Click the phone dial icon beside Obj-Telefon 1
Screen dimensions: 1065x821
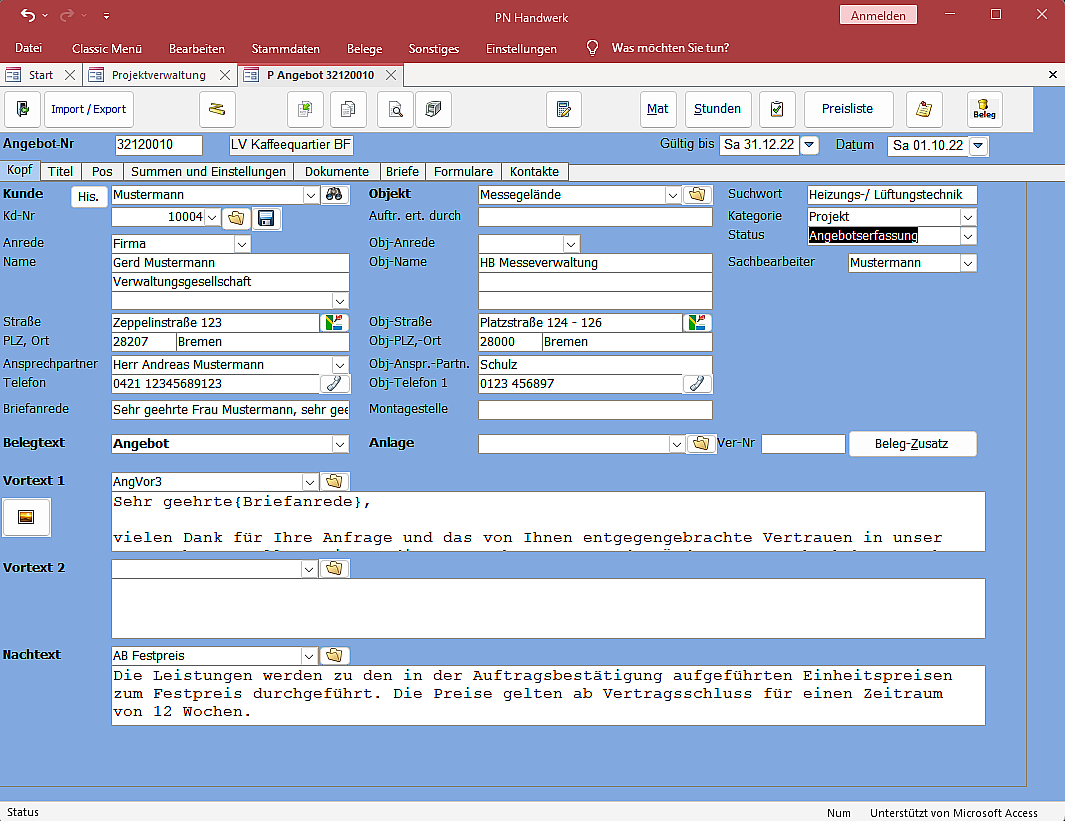click(697, 384)
